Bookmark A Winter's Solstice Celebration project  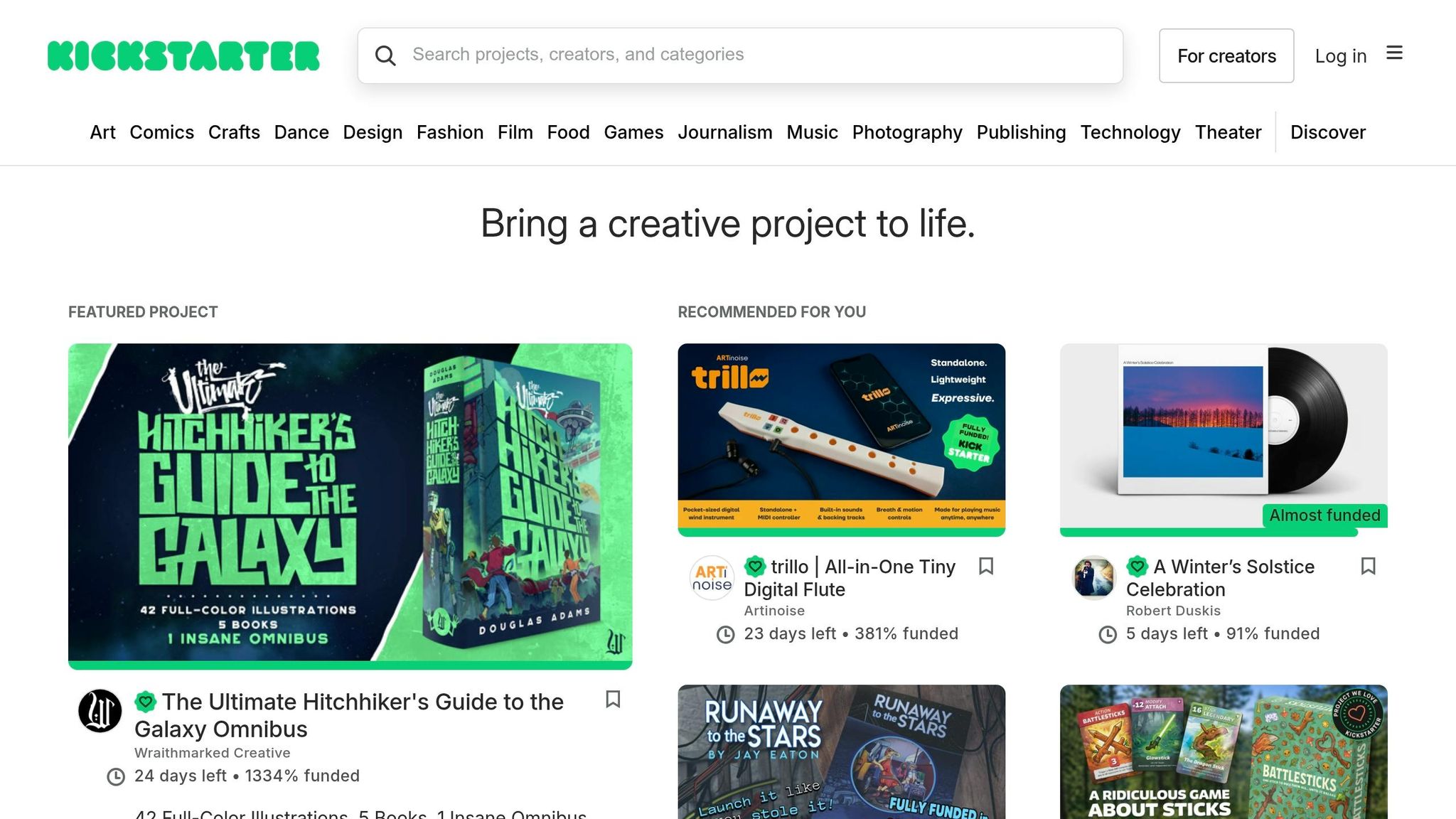click(1368, 567)
